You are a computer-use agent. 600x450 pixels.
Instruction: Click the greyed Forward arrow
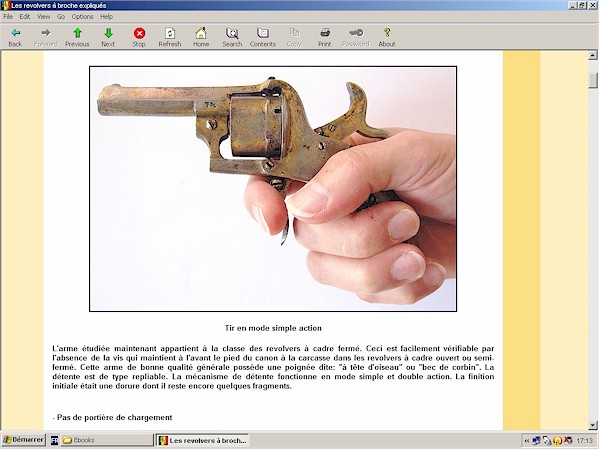coord(46,37)
